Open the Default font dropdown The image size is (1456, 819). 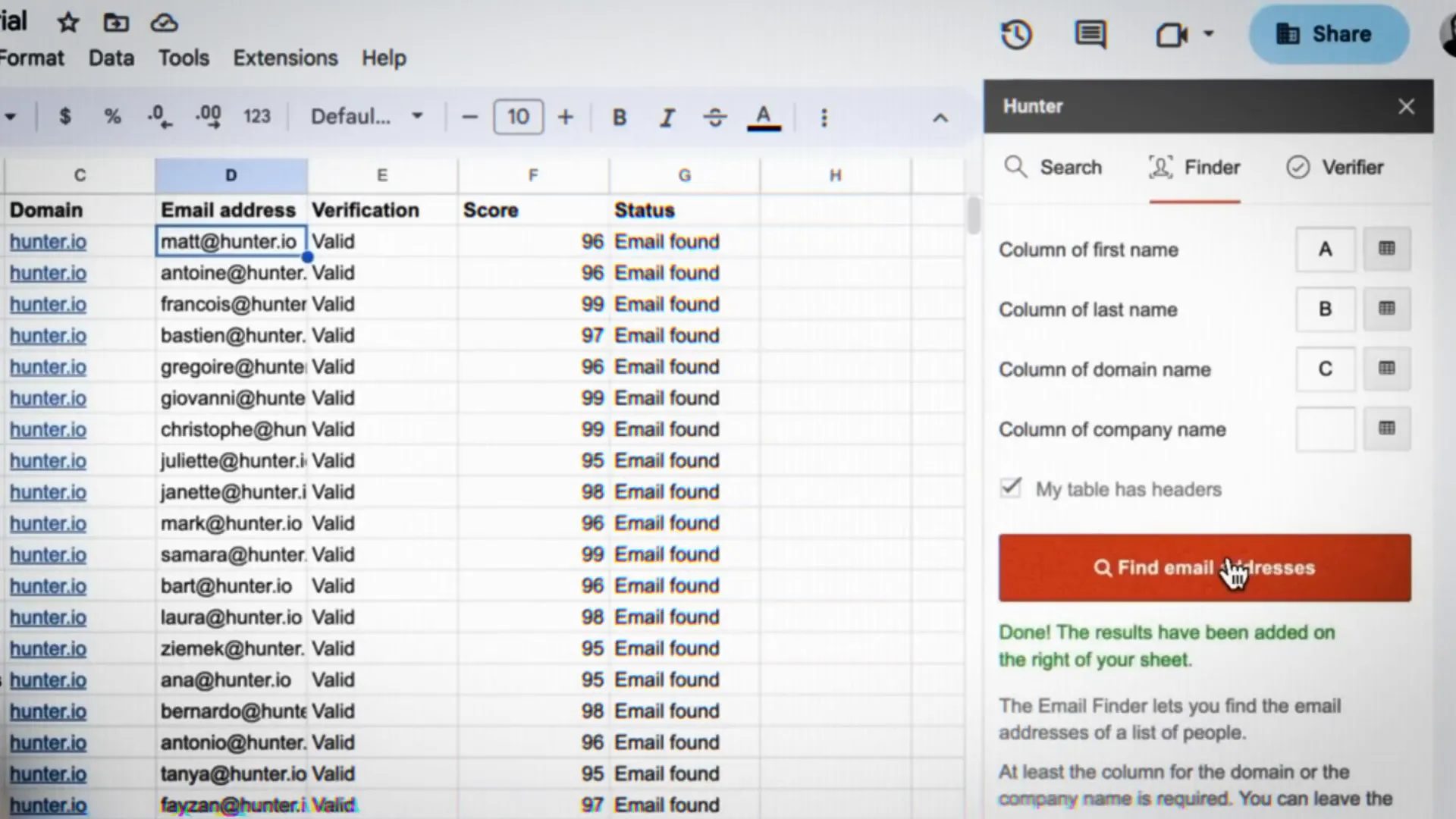coord(367,117)
